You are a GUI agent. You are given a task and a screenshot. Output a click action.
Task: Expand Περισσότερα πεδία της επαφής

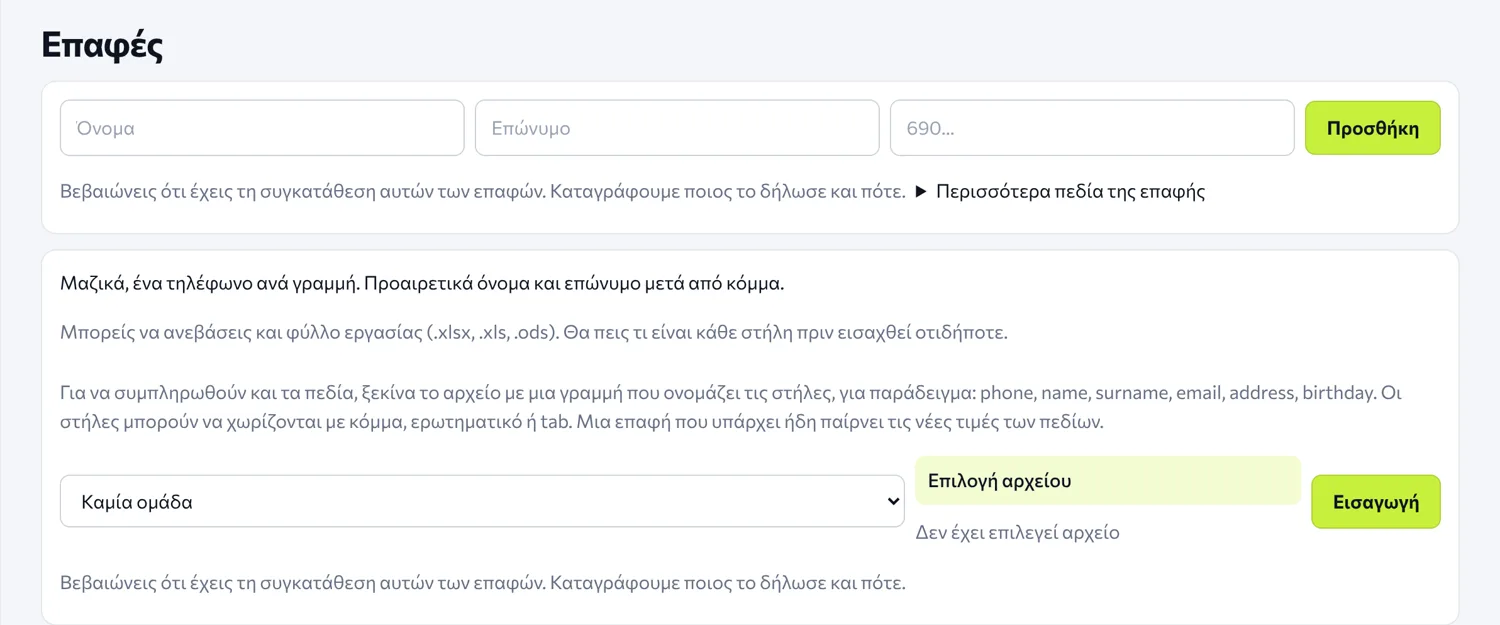[1061, 192]
